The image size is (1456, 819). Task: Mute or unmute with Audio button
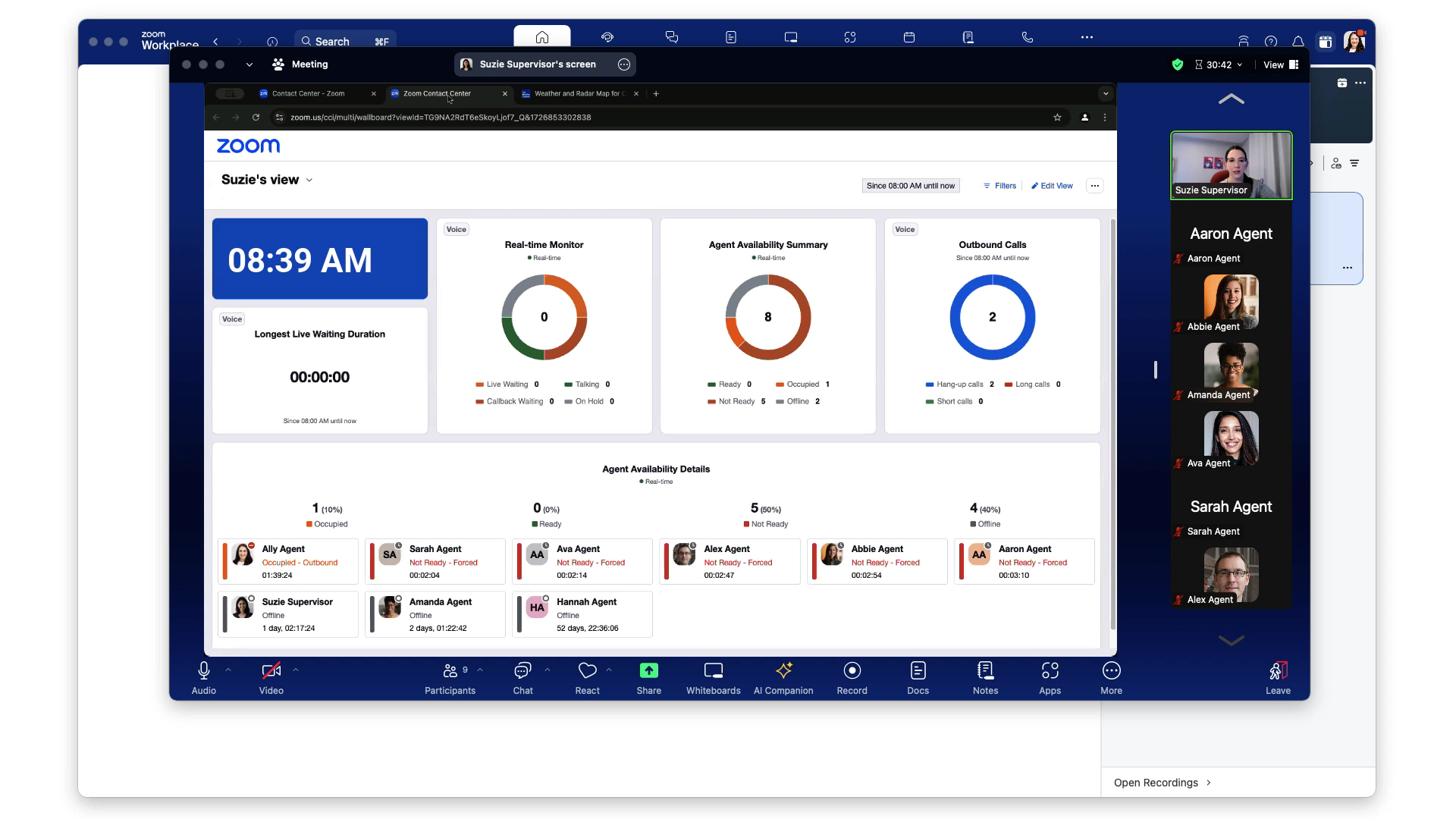tap(204, 678)
